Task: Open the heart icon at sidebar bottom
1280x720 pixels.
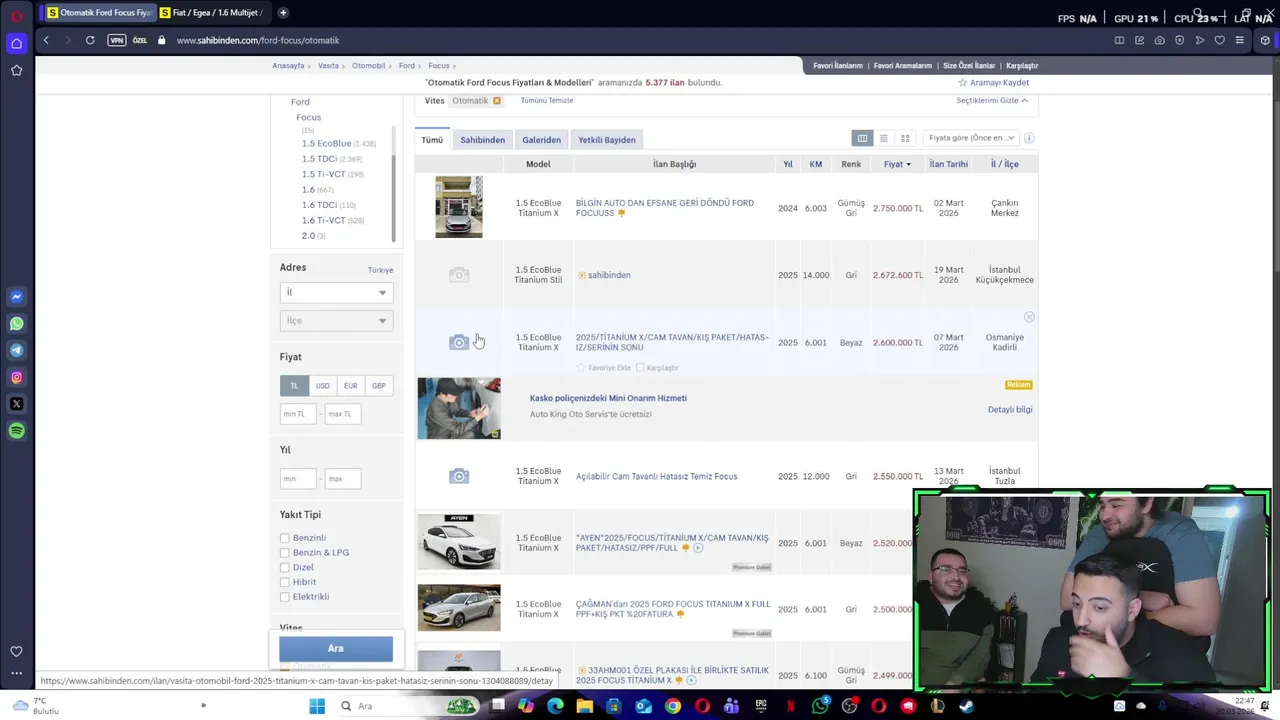Action: [16, 651]
